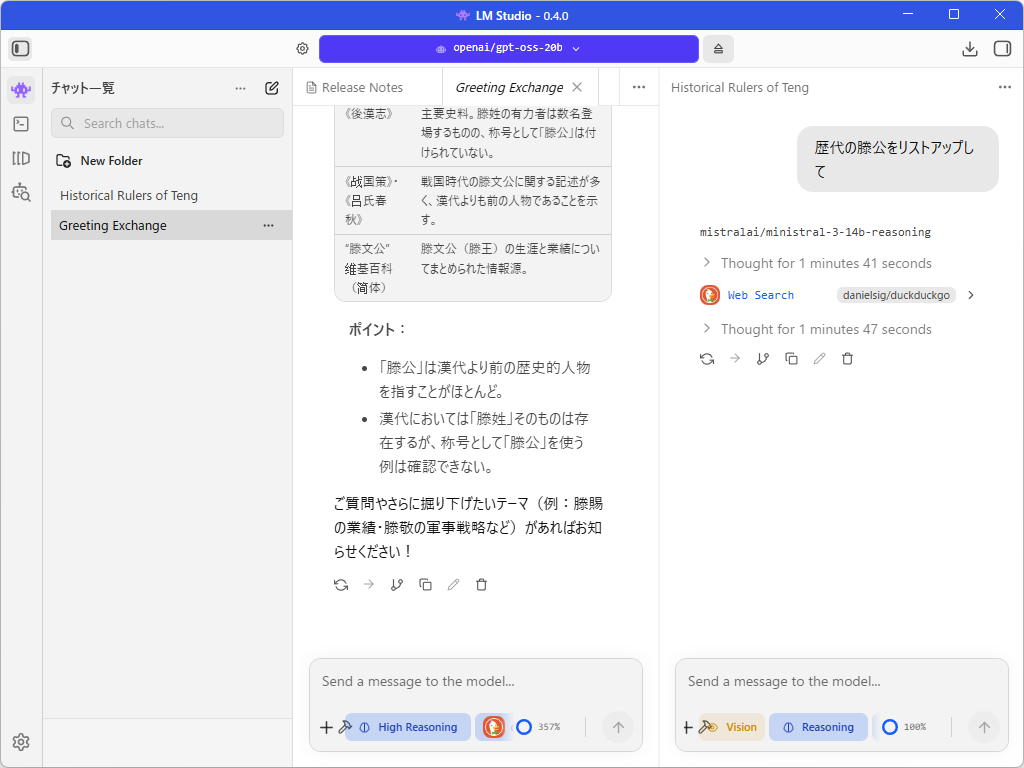Open the My Models page
Screen dimensions: 1024x768
[x=20, y=157]
